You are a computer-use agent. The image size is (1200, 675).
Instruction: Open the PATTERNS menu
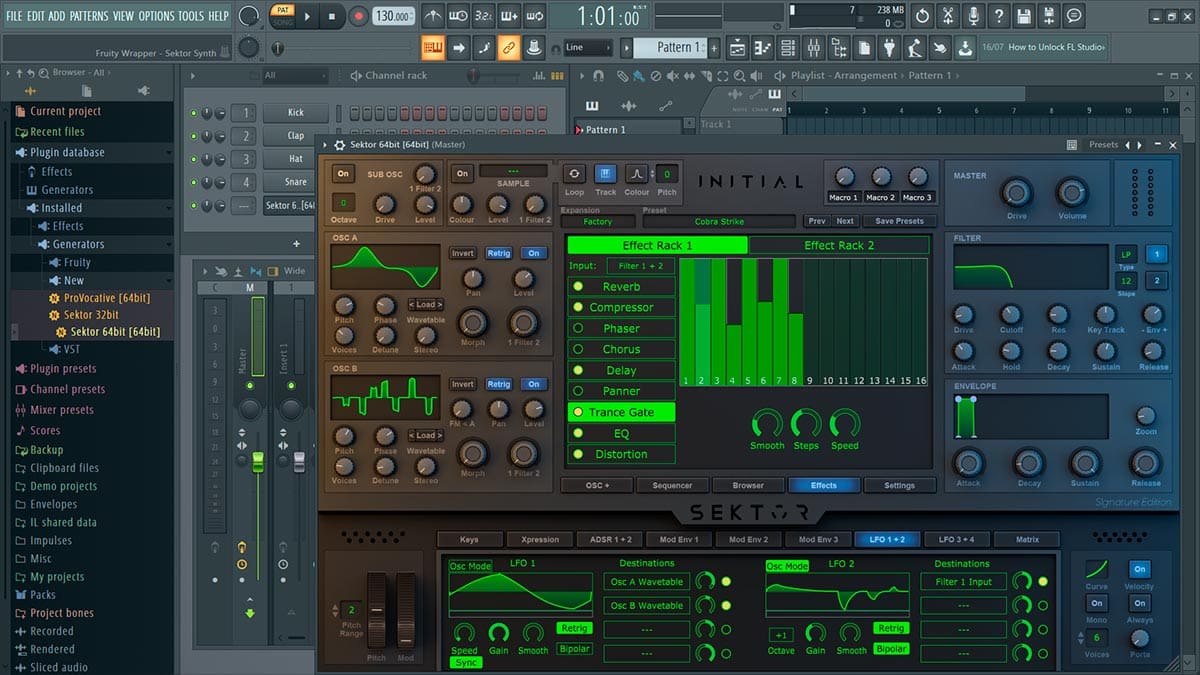click(x=89, y=17)
